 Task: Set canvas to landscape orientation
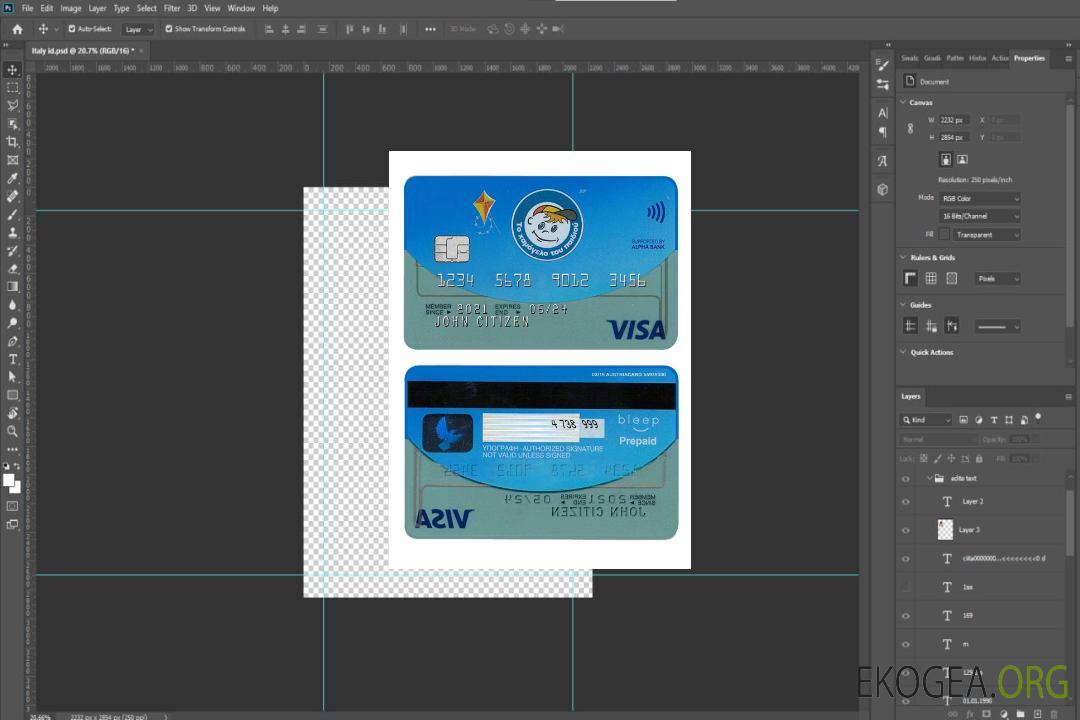point(962,160)
